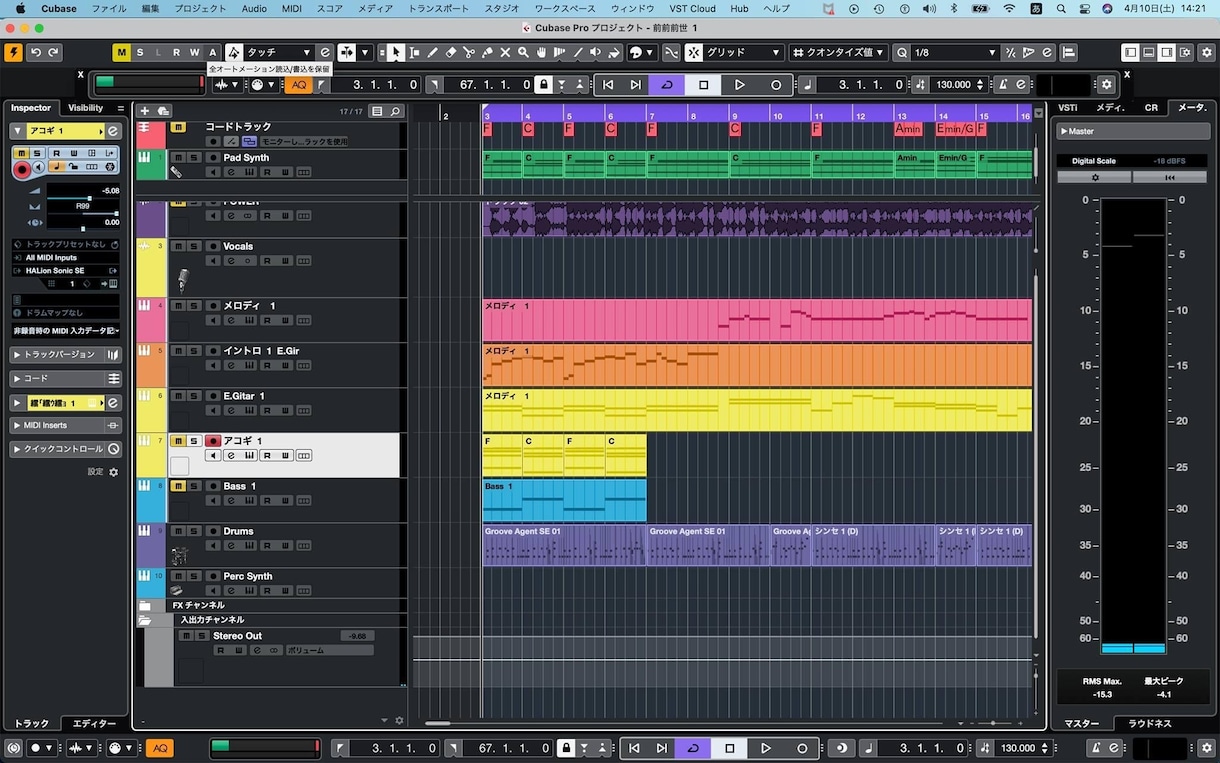Toggle record enable on アコギ 1 track
1220x763 pixels.
pos(213,441)
